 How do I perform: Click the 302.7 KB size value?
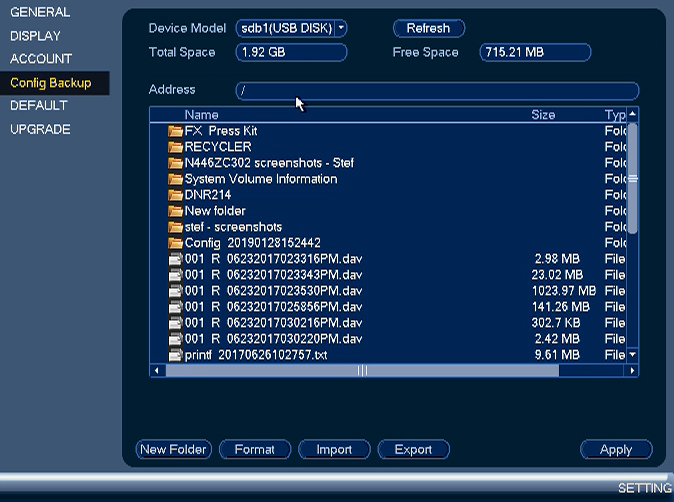coord(556,323)
